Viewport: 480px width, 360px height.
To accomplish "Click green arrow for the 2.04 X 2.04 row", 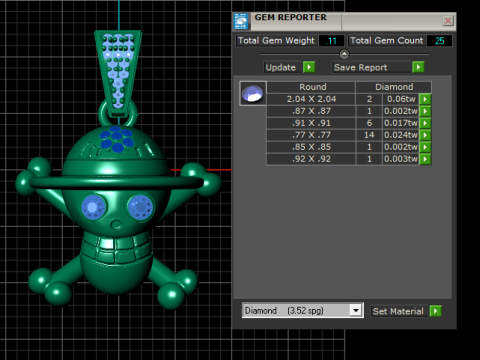I will [425, 99].
